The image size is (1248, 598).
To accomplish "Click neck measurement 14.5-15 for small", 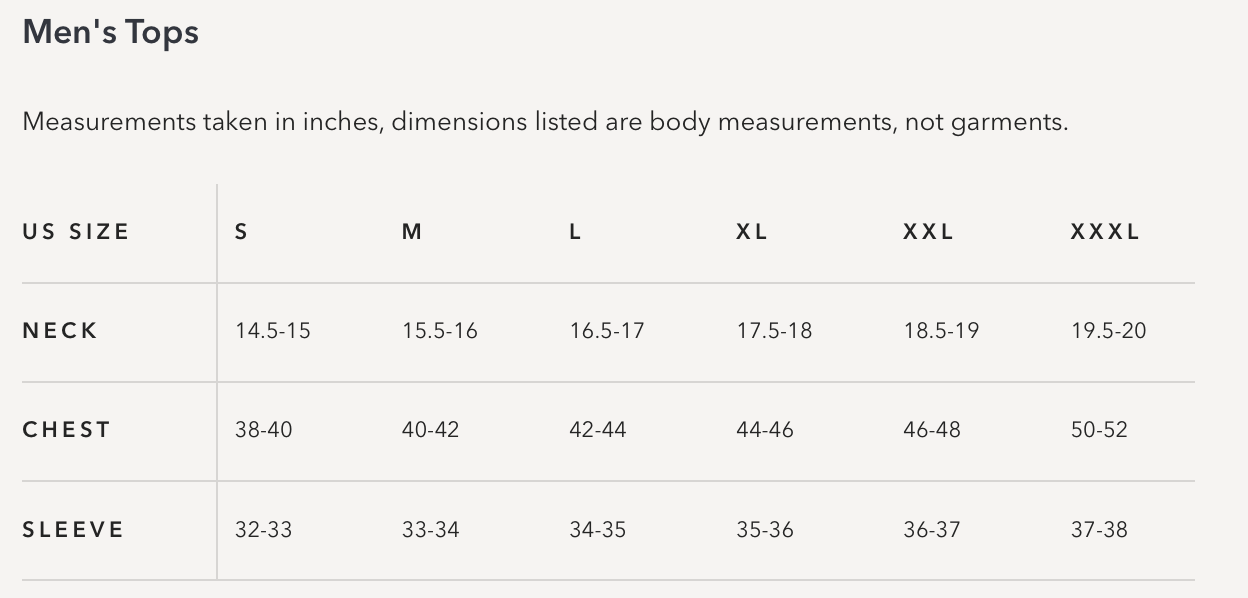I will tap(273, 331).
